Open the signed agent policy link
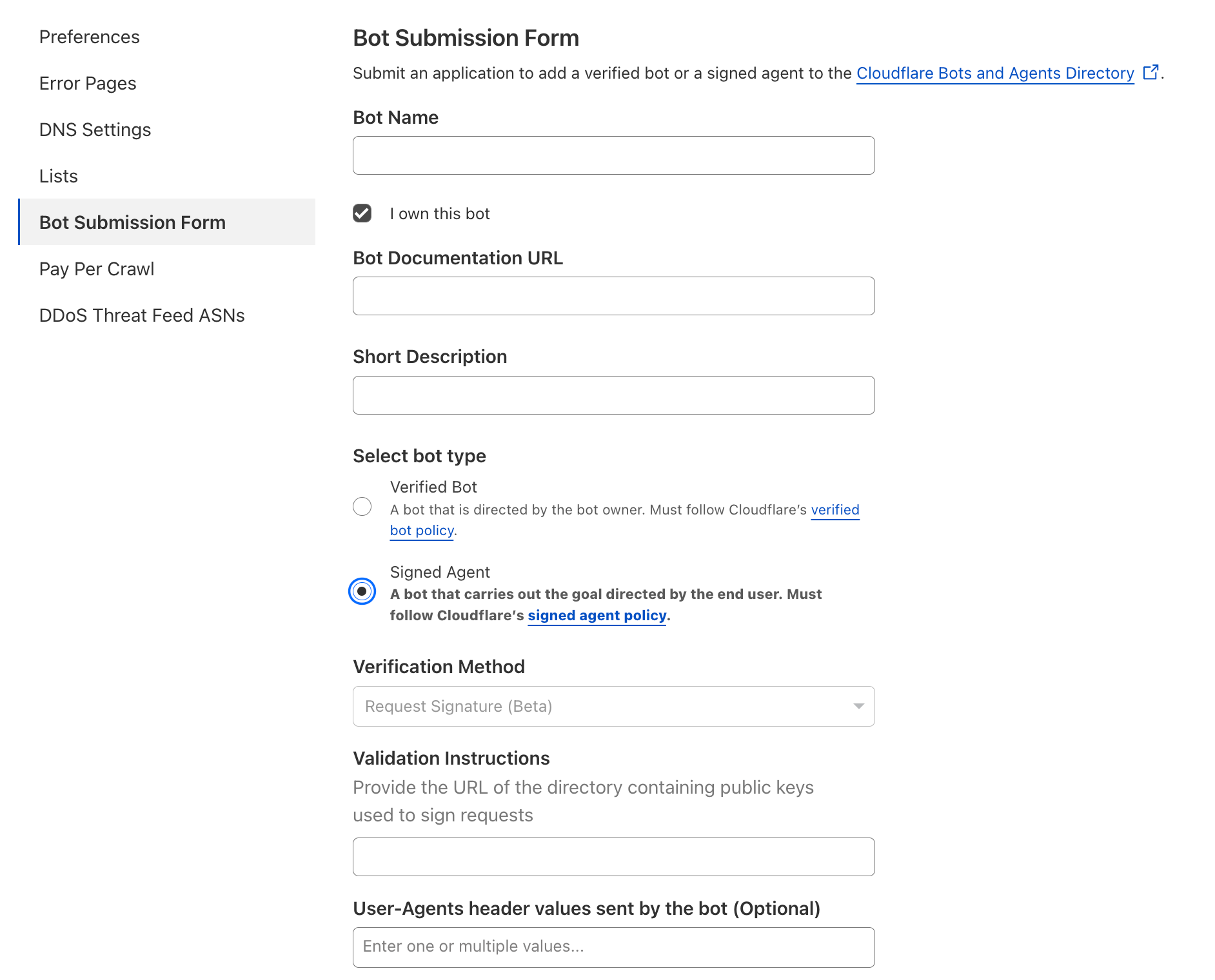The image size is (1215, 980). (597, 615)
